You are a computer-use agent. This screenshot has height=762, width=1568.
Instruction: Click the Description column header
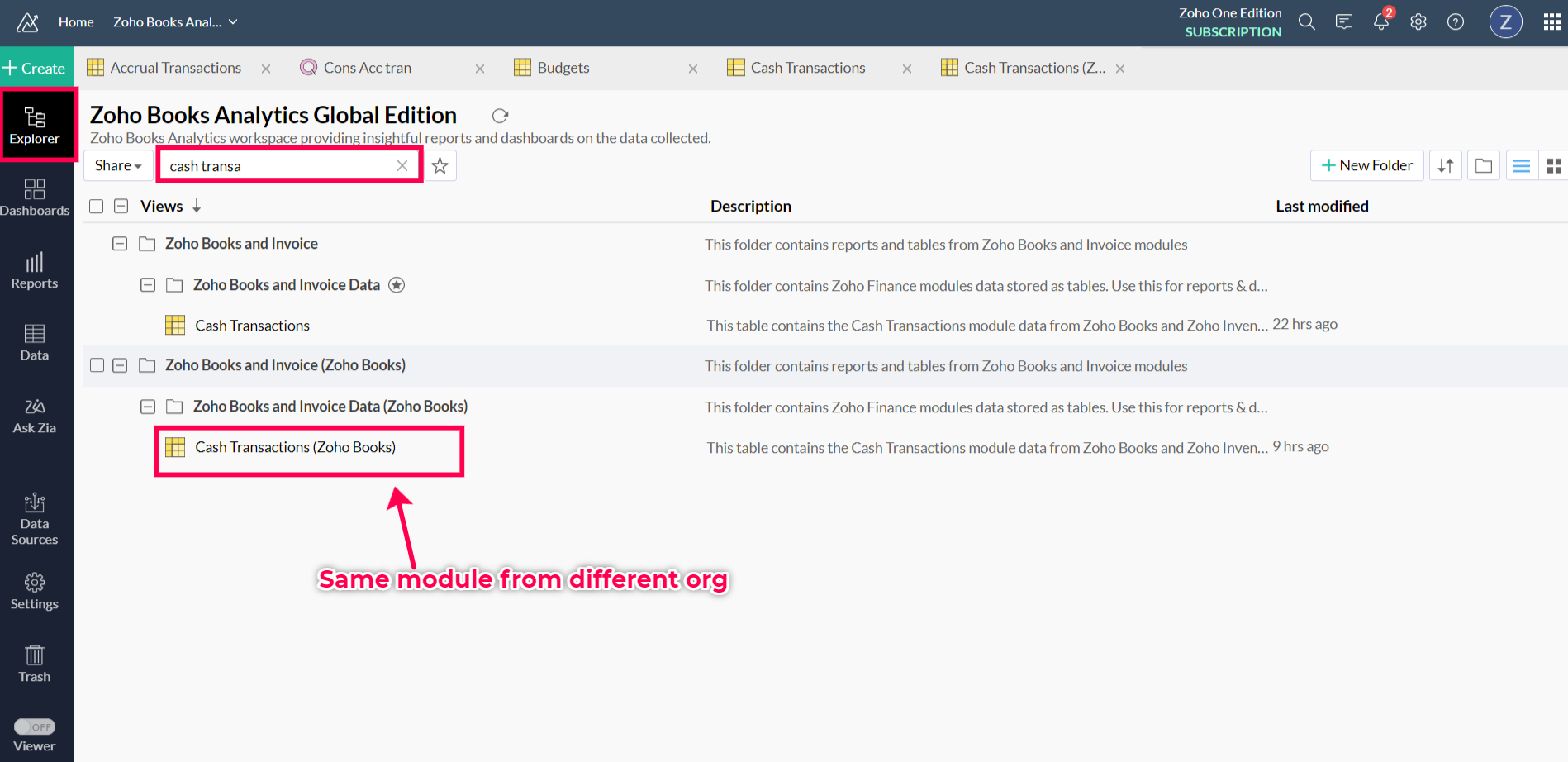[751, 207]
